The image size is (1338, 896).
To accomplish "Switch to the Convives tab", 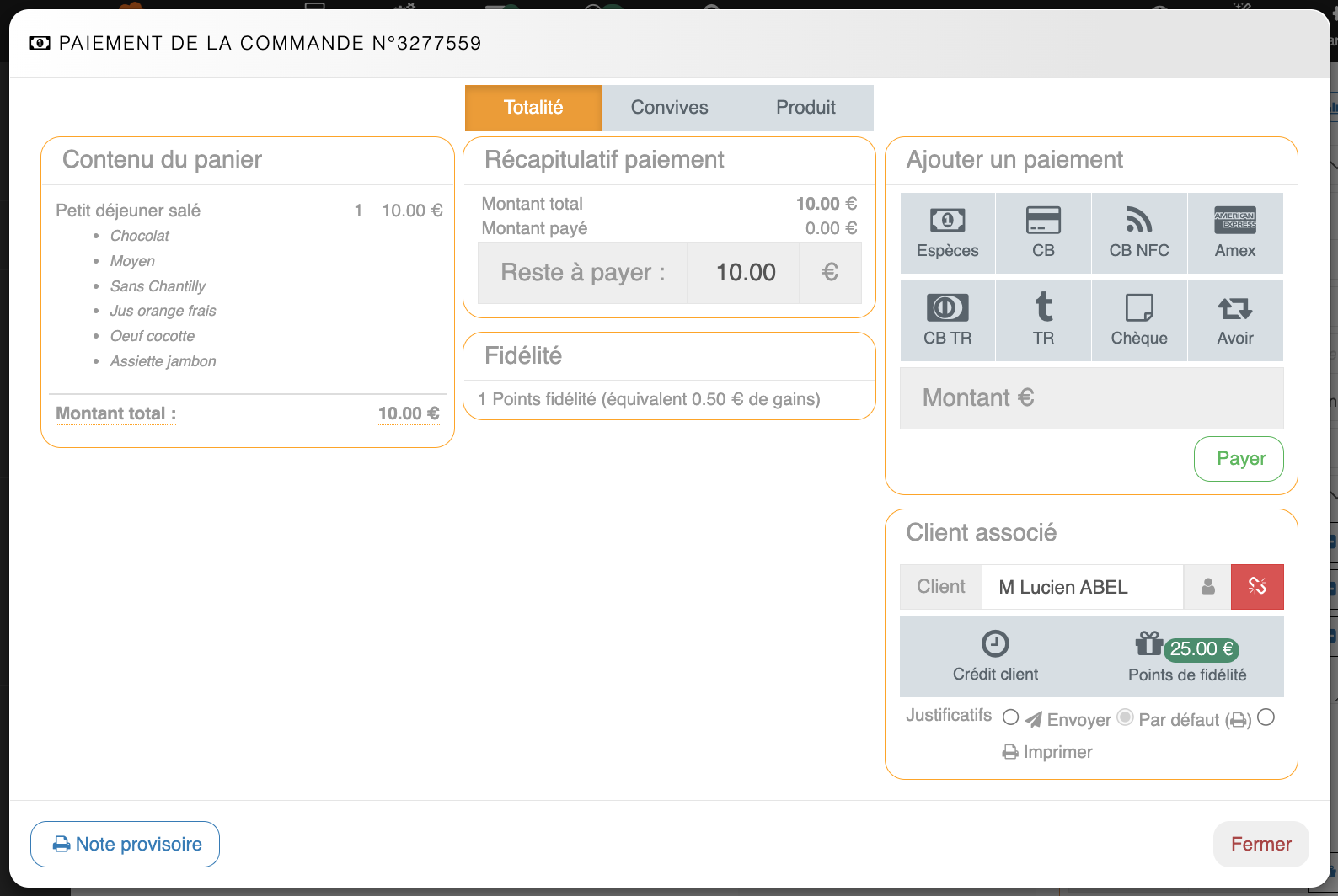I will 669,108.
